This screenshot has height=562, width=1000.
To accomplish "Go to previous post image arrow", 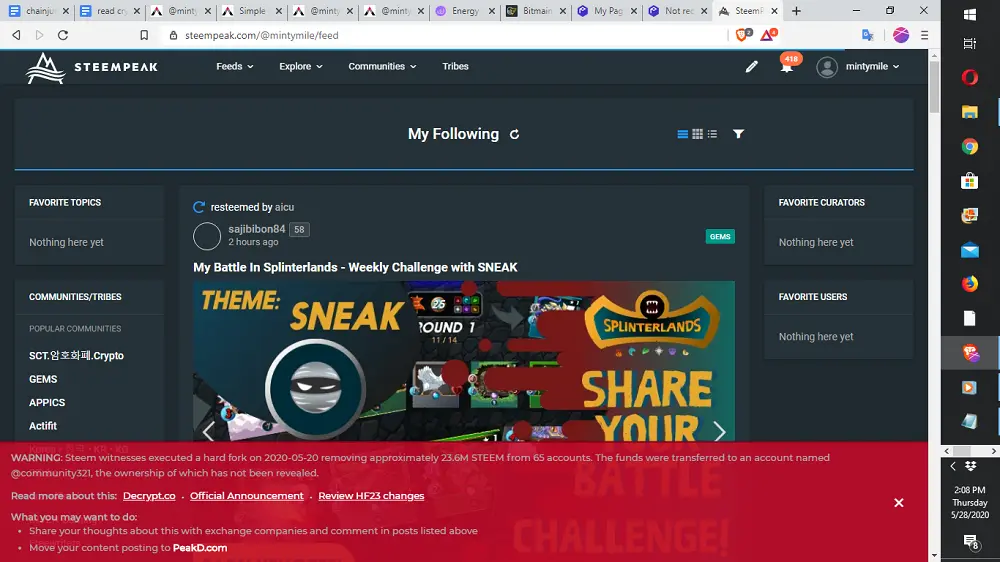I will click(x=209, y=432).
